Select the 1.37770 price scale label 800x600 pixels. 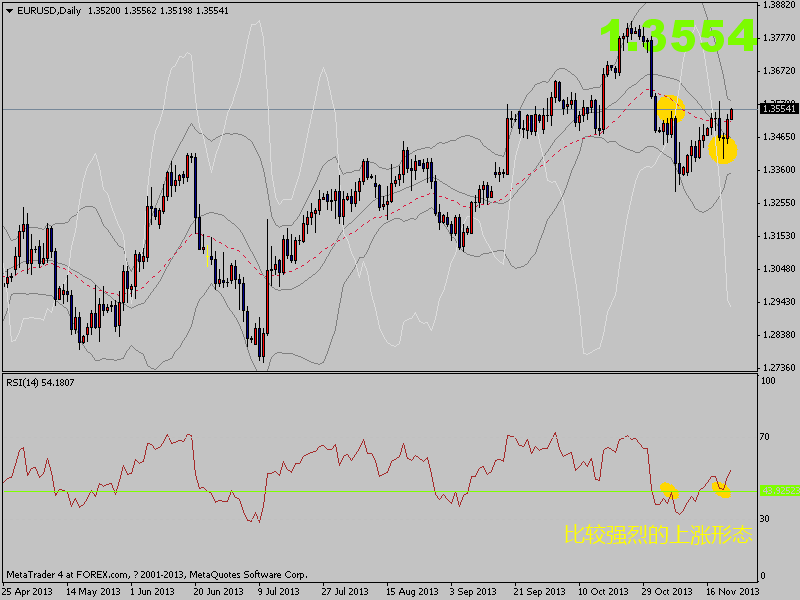tap(779, 38)
